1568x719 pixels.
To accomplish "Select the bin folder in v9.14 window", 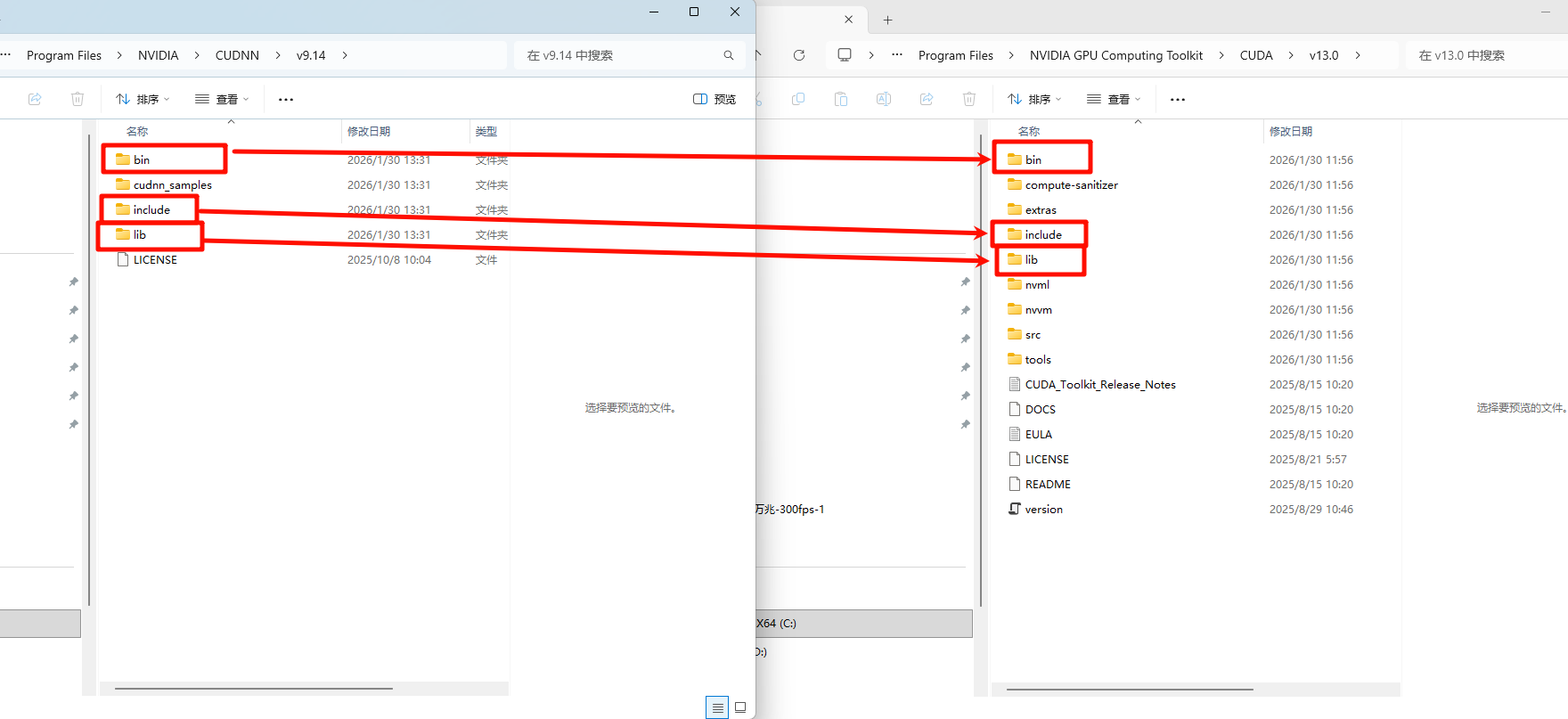I will point(142,159).
